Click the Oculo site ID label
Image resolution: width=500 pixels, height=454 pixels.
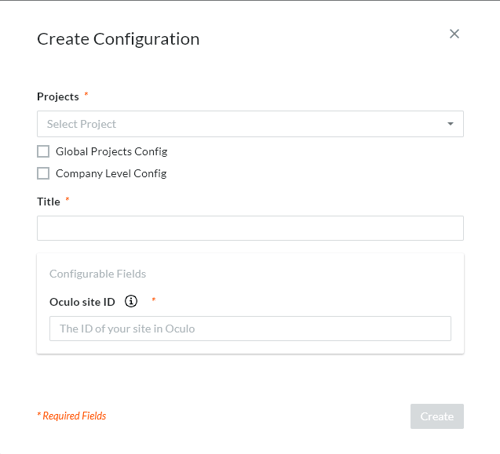[x=82, y=302]
